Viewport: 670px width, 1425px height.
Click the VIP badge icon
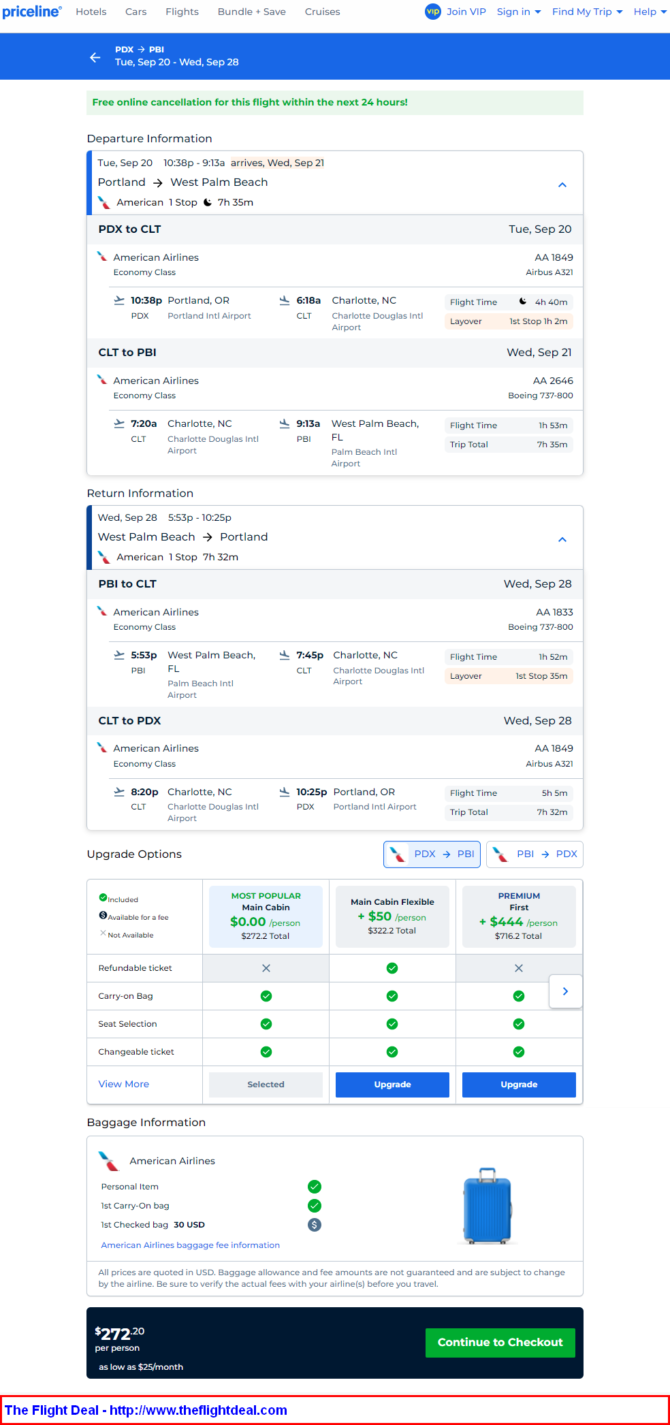(x=432, y=12)
